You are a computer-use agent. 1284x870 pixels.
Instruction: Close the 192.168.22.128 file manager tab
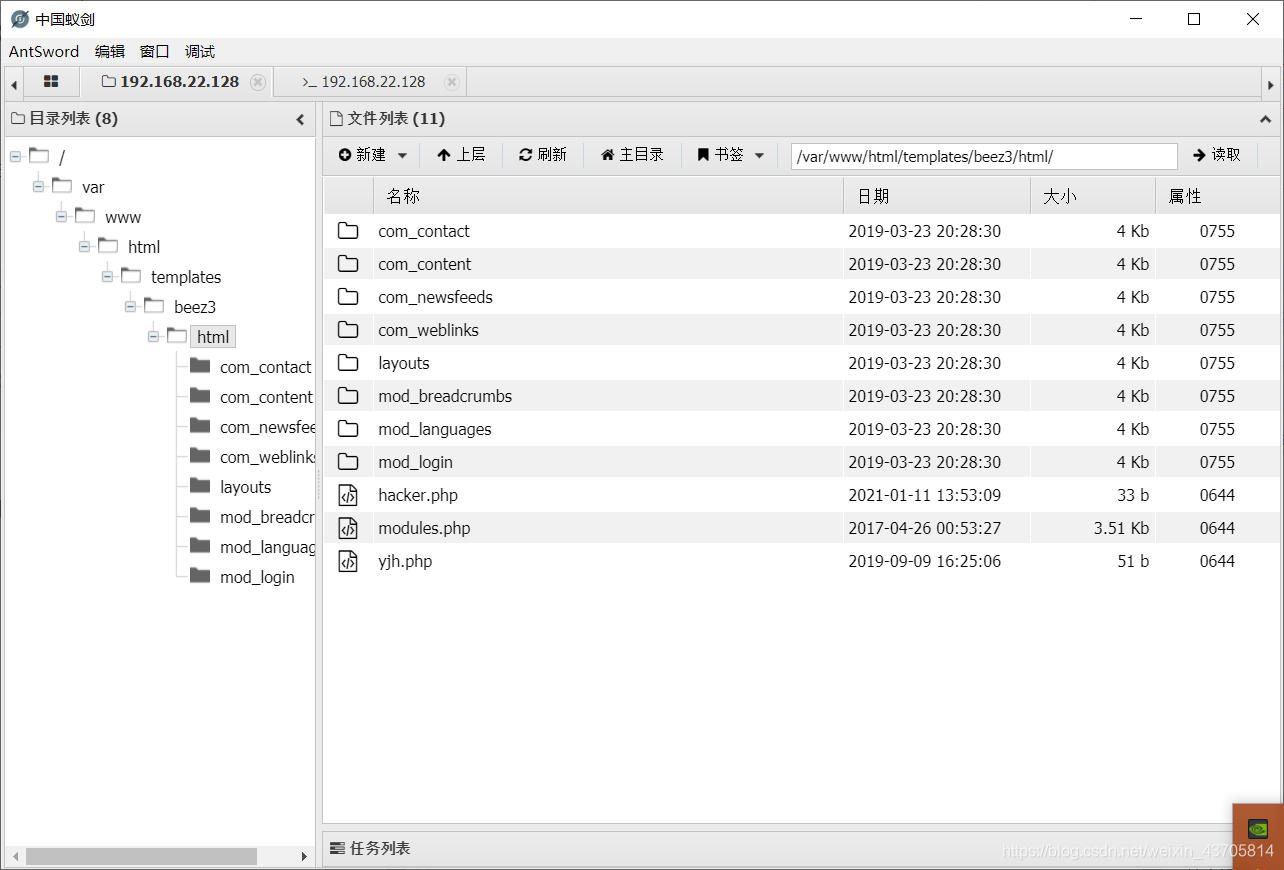258,82
